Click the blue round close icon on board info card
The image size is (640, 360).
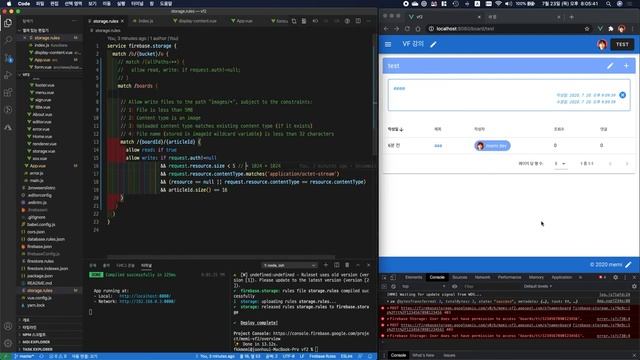tap(622, 95)
